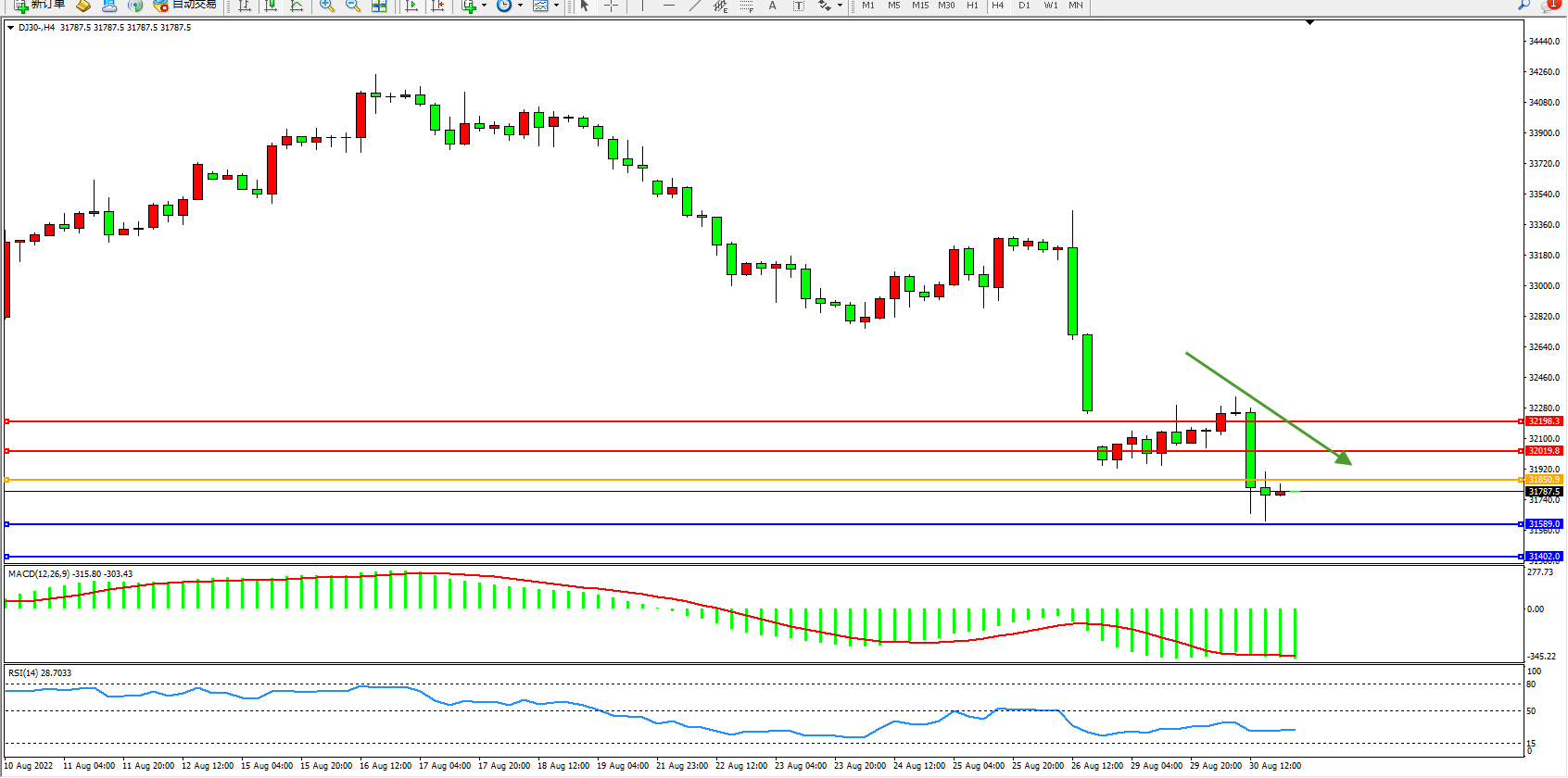Select the crosshair cursor tool

point(612,6)
